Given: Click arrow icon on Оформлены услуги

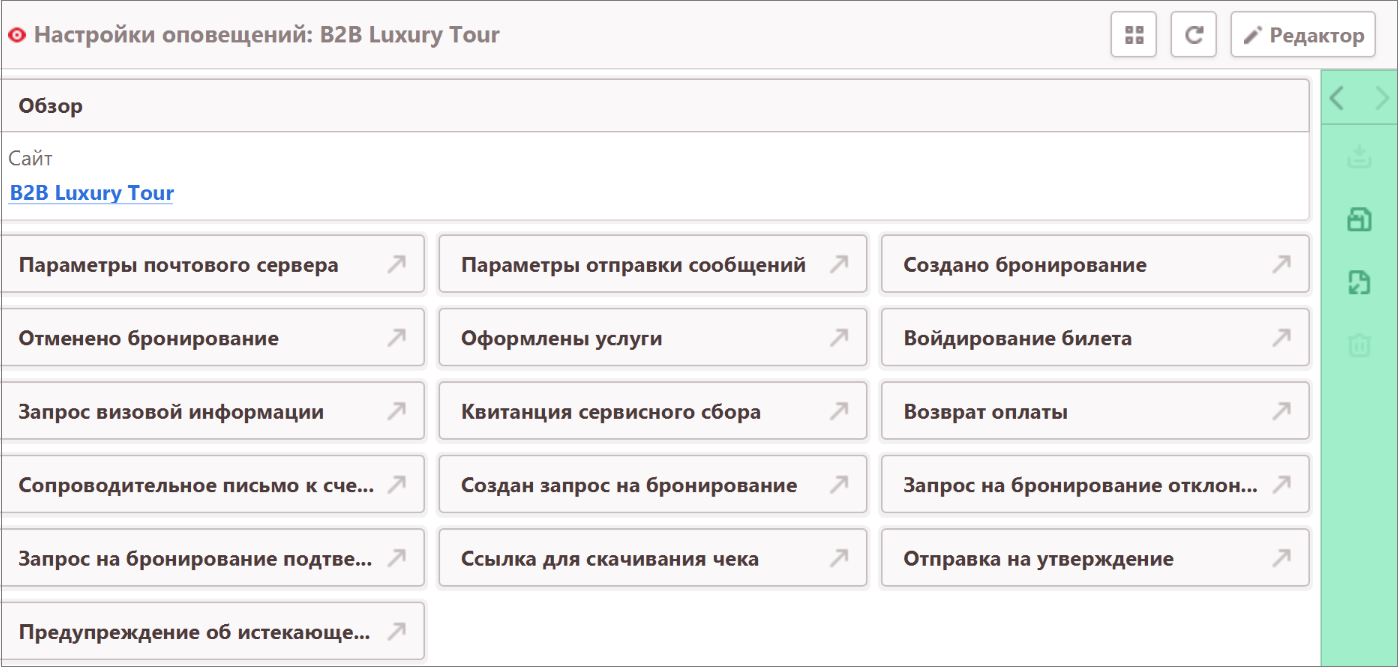Looking at the screenshot, I should pyautogui.click(x=839, y=338).
